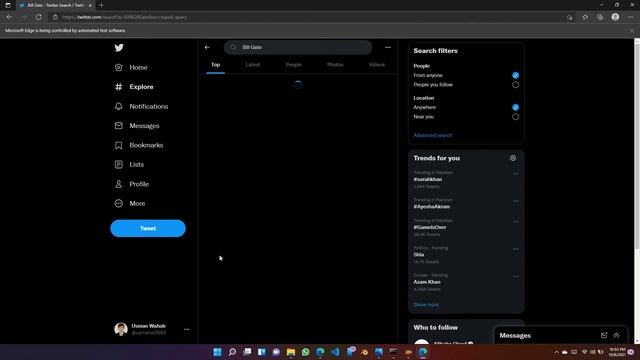This screenshot has width=640, height=360.
Task: Select the People you follow option
Action: coord(516,85)
